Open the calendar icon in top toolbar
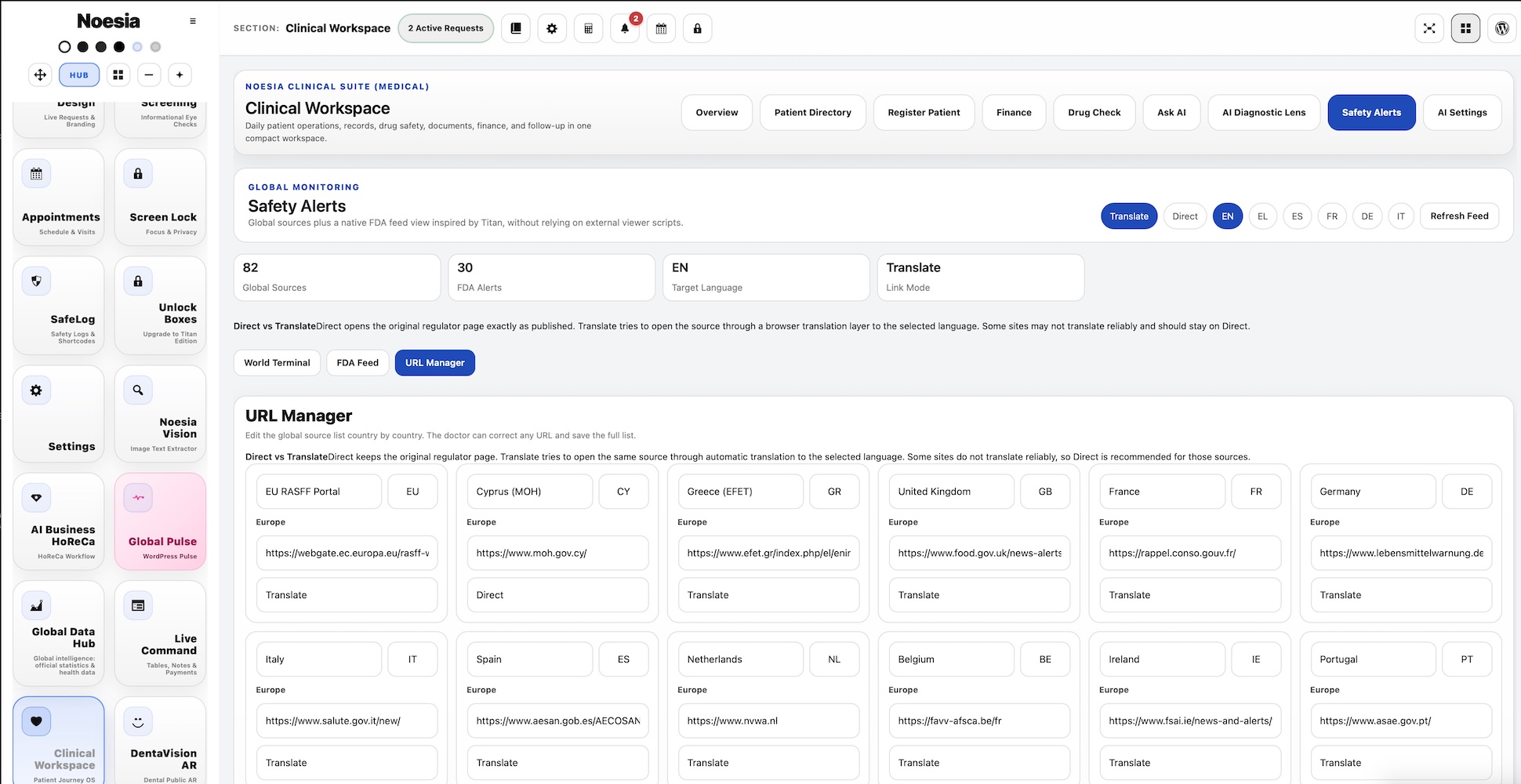 coord(661,28)
